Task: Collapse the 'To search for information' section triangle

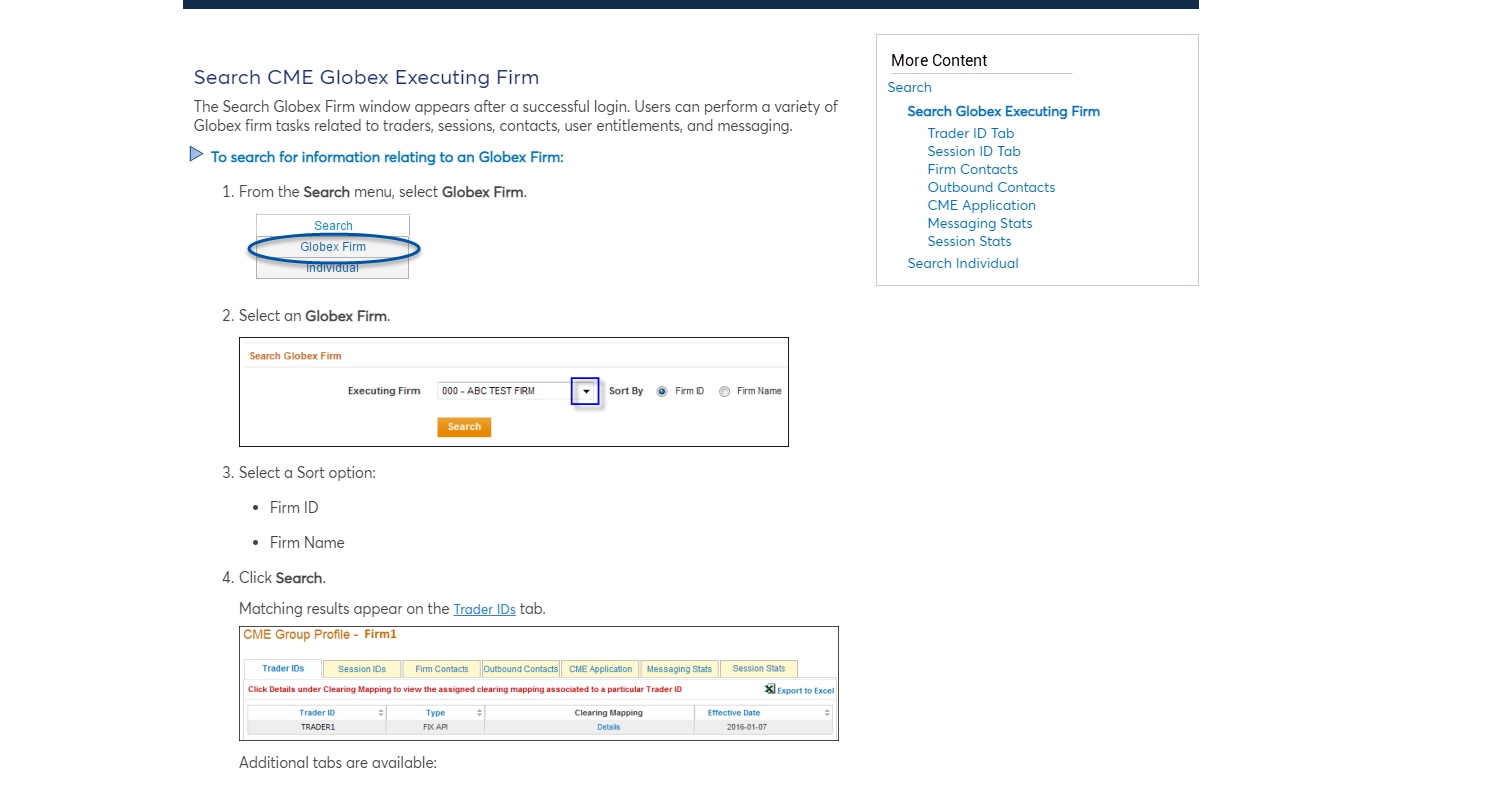Action: (197, 154)
